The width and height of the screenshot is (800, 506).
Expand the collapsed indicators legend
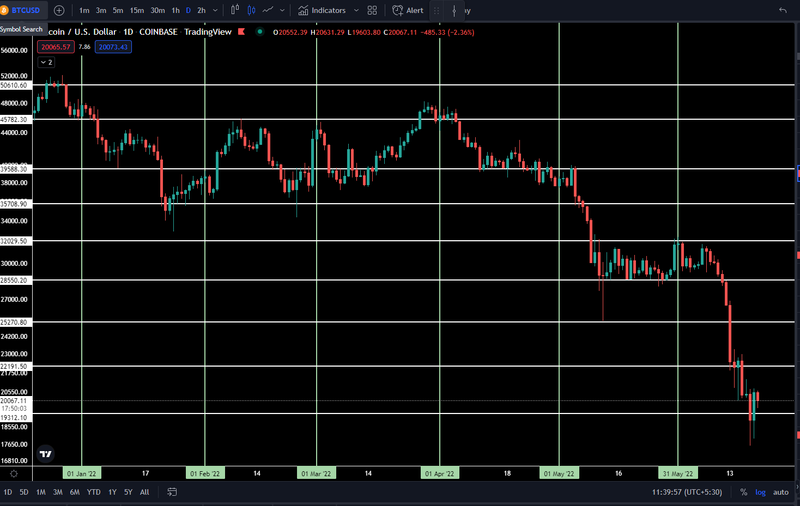46,62
